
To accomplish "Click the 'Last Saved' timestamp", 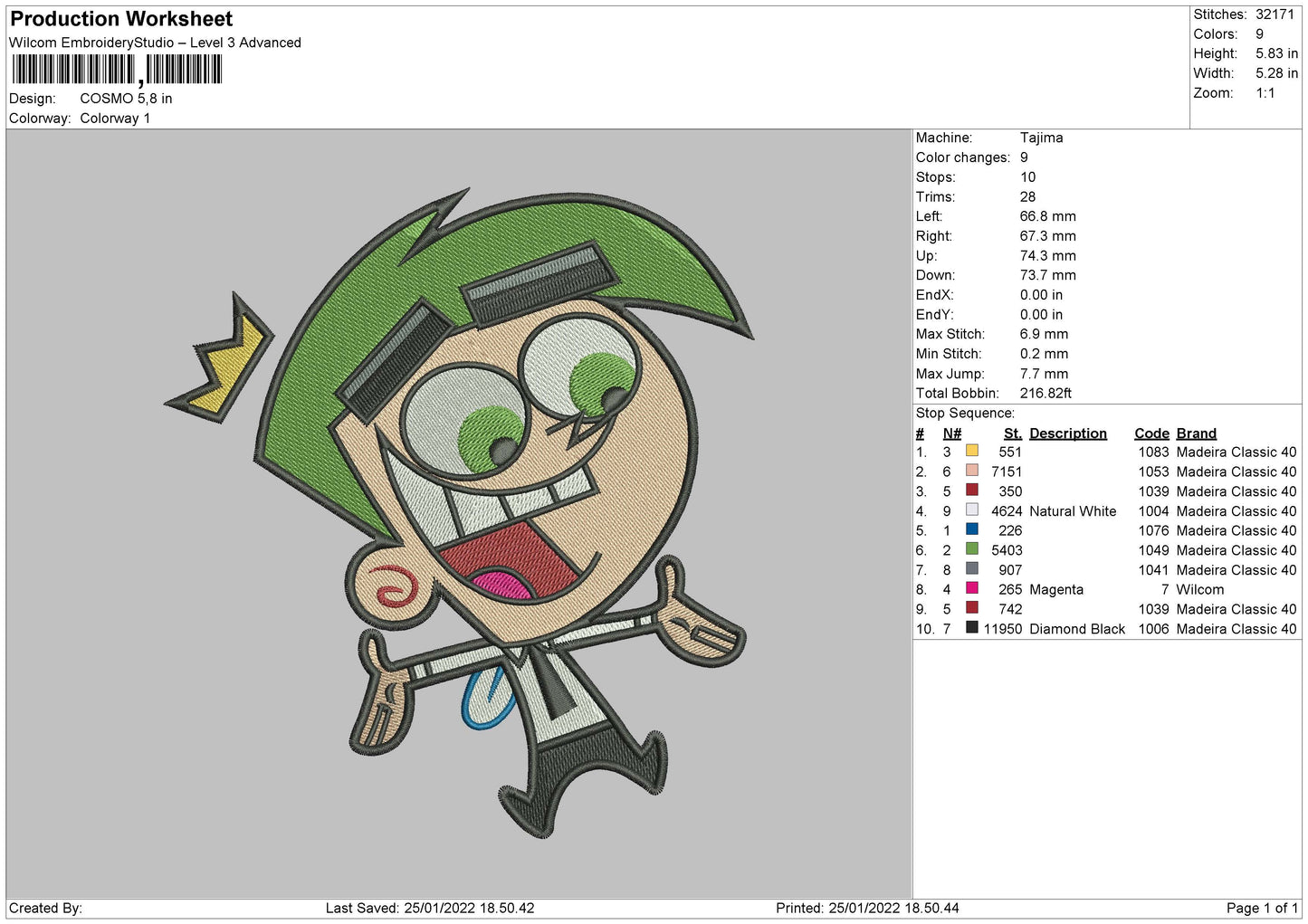I will tap(430, 909).
